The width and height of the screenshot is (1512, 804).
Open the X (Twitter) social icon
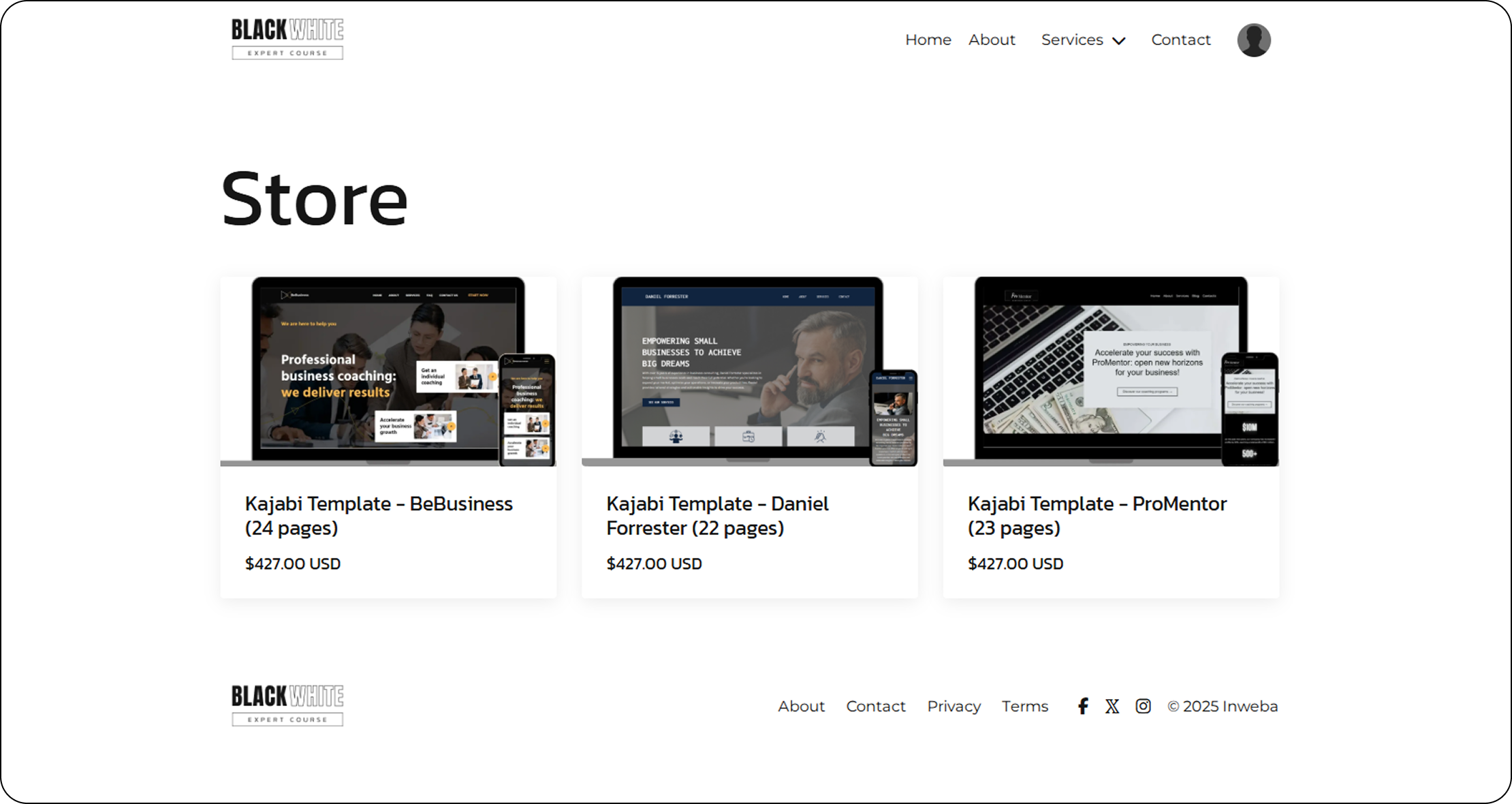1112,706
